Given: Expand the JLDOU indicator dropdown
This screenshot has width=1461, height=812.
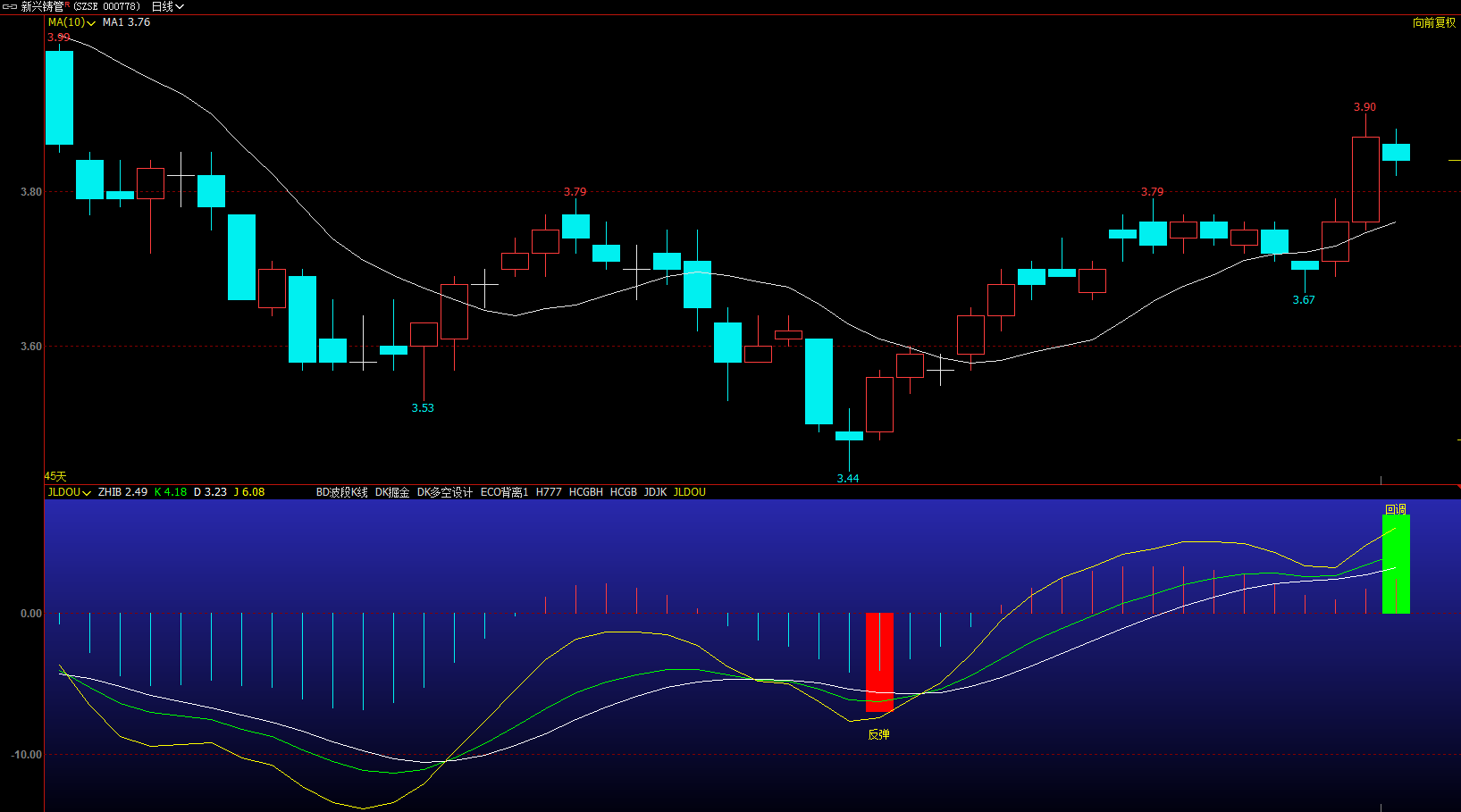Looking at the screenshot, I should point(69,492).
